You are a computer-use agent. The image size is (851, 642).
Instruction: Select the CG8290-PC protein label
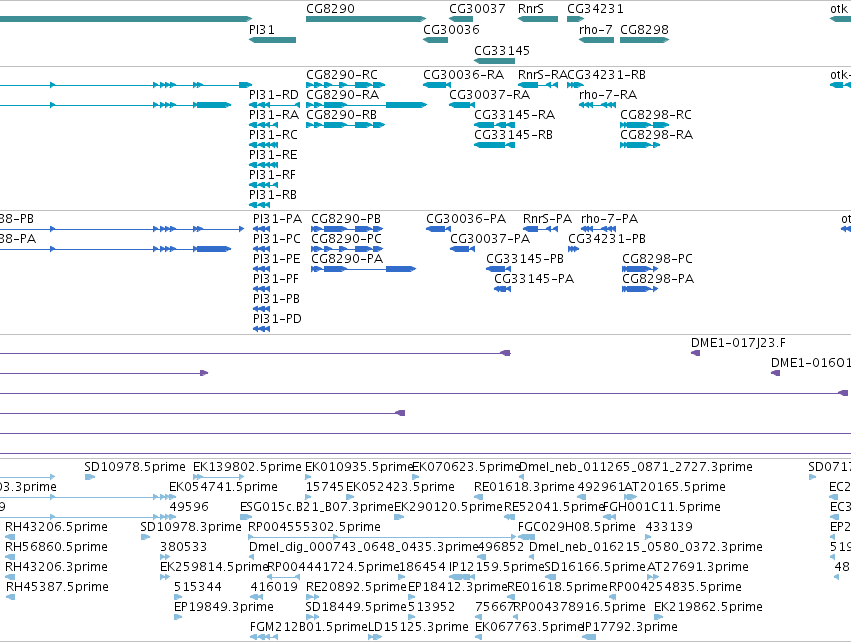(346, 239)
